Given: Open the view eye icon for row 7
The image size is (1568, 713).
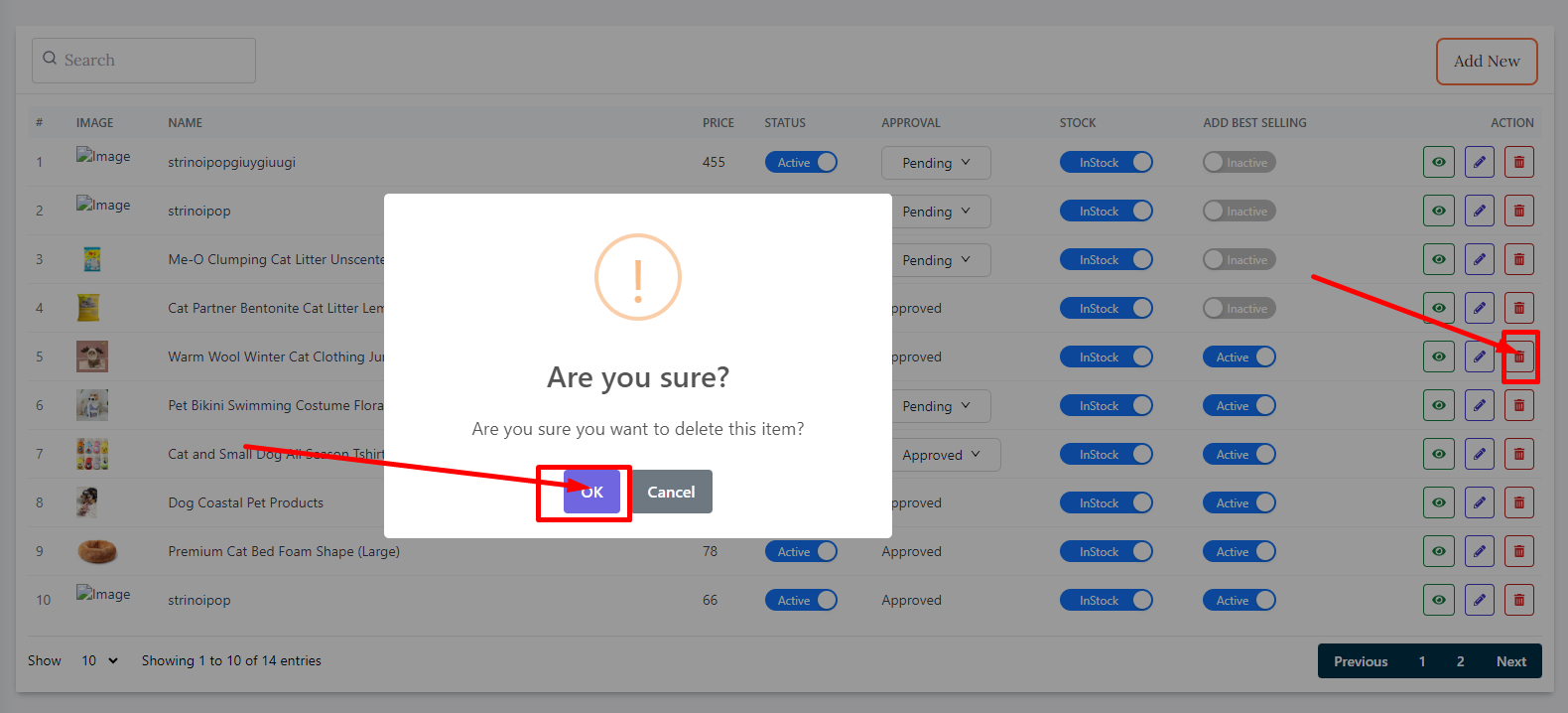Looking at the screenshot, I should click(x=1438, y=454).
